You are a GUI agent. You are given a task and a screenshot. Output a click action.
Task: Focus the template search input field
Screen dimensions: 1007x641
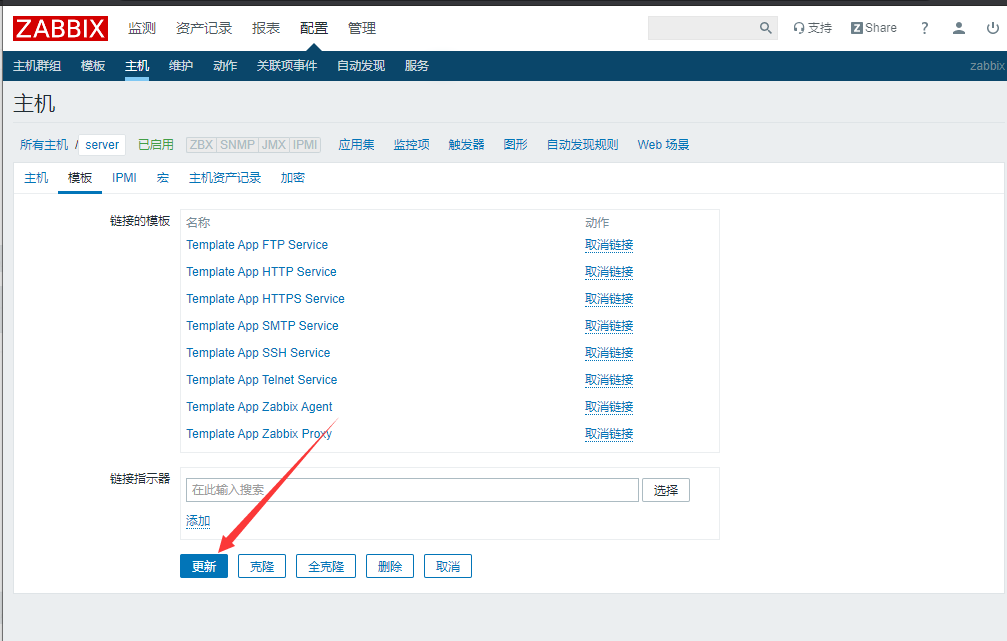412,490
